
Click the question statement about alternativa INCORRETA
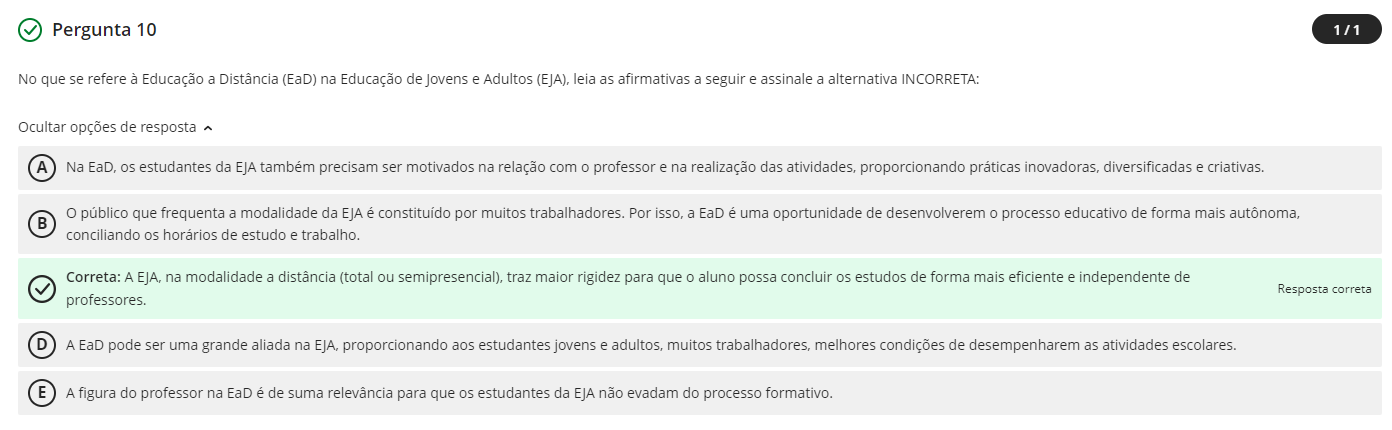coord(498,79)
